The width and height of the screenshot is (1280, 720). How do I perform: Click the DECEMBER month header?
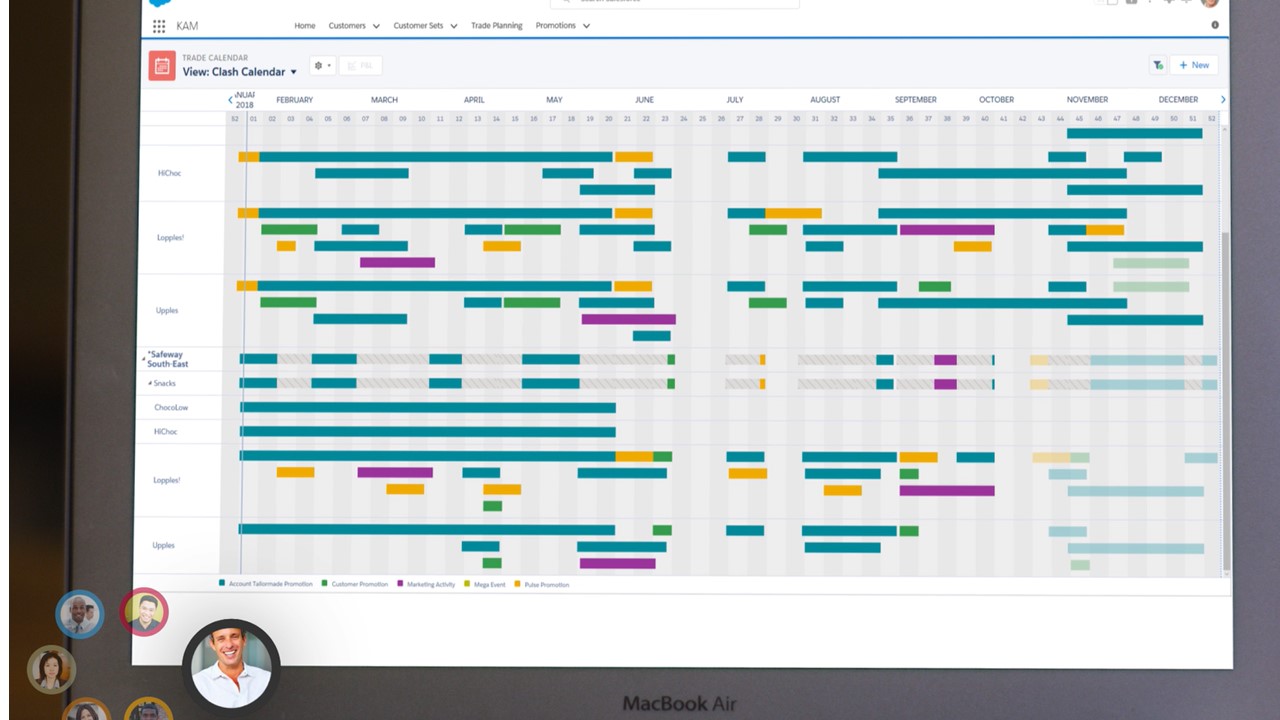tap(1178, 100)
